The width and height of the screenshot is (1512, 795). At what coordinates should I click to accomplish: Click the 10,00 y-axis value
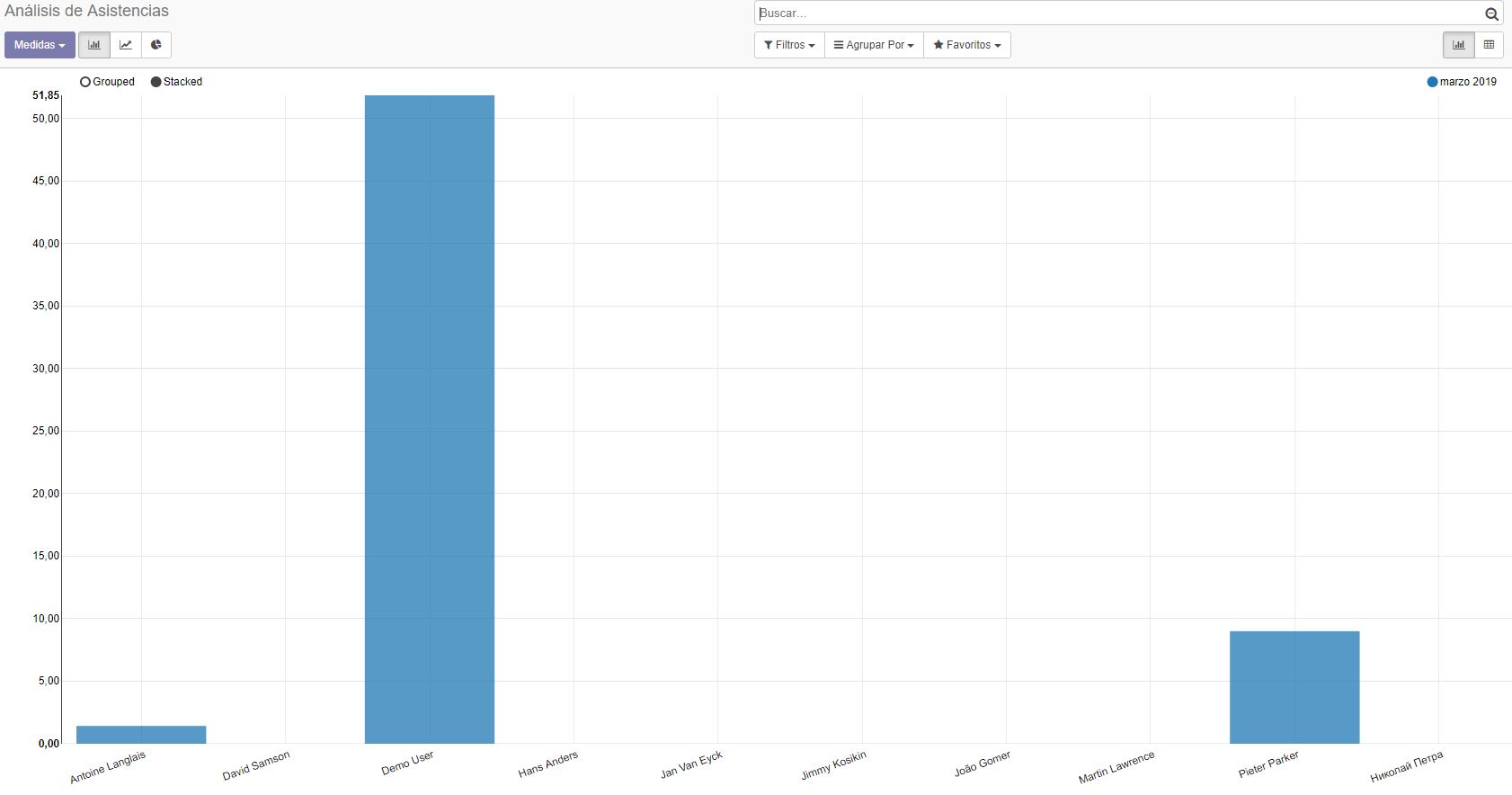(x=46, y=619)
